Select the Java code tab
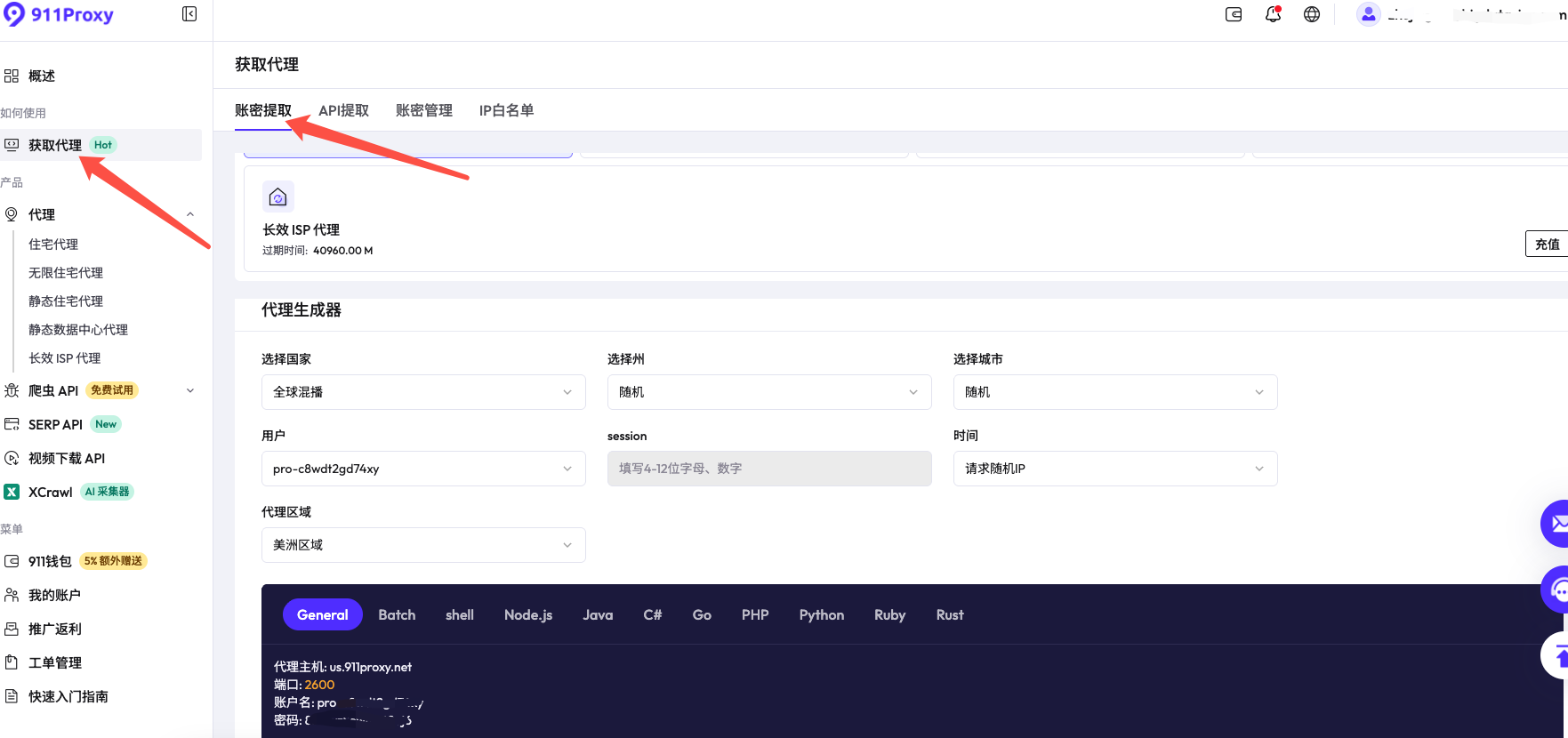Viewport: 1568px width, 738px height. click(598, 614)
